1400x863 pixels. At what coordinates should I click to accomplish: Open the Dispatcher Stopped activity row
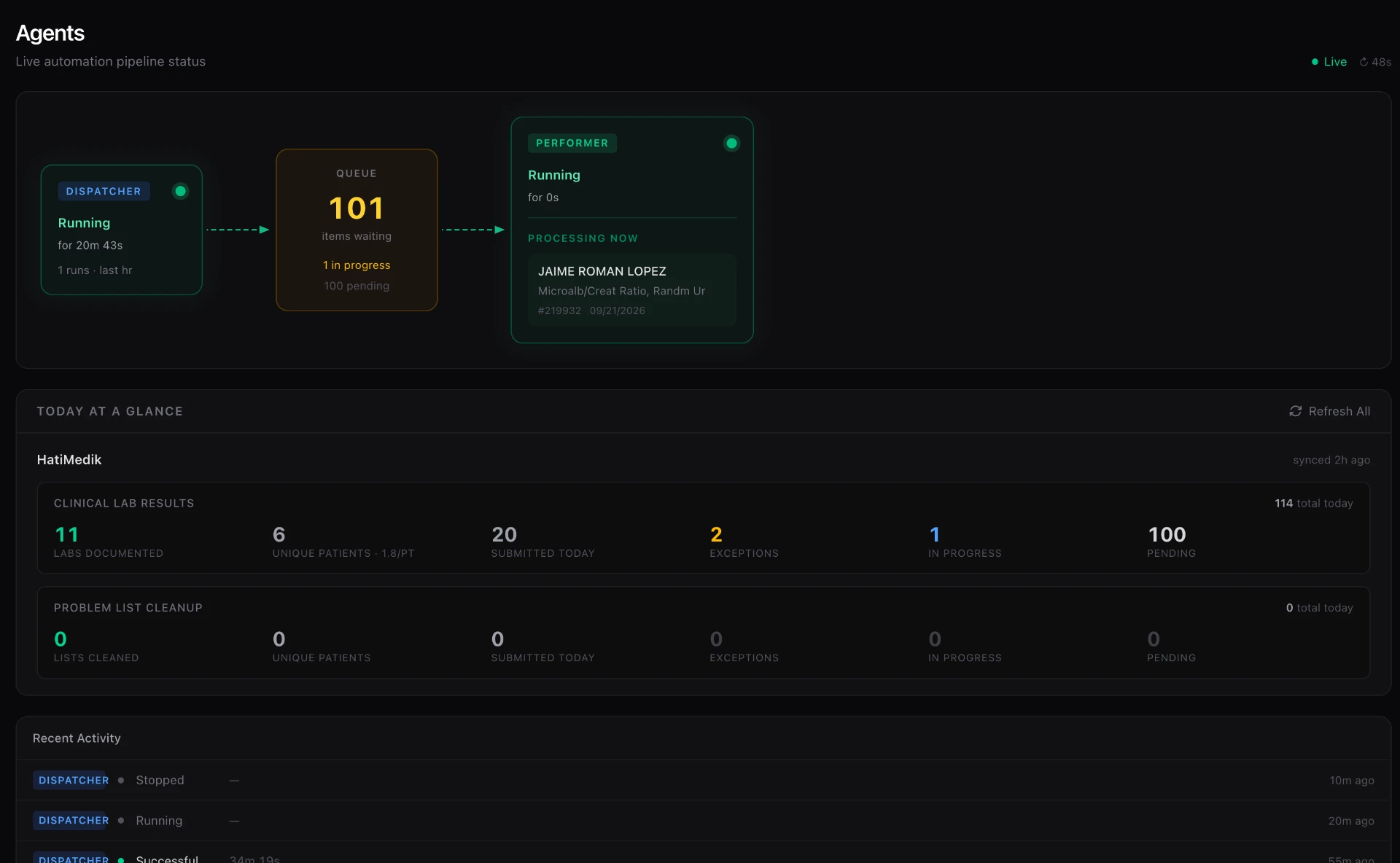tap(703, 780)
